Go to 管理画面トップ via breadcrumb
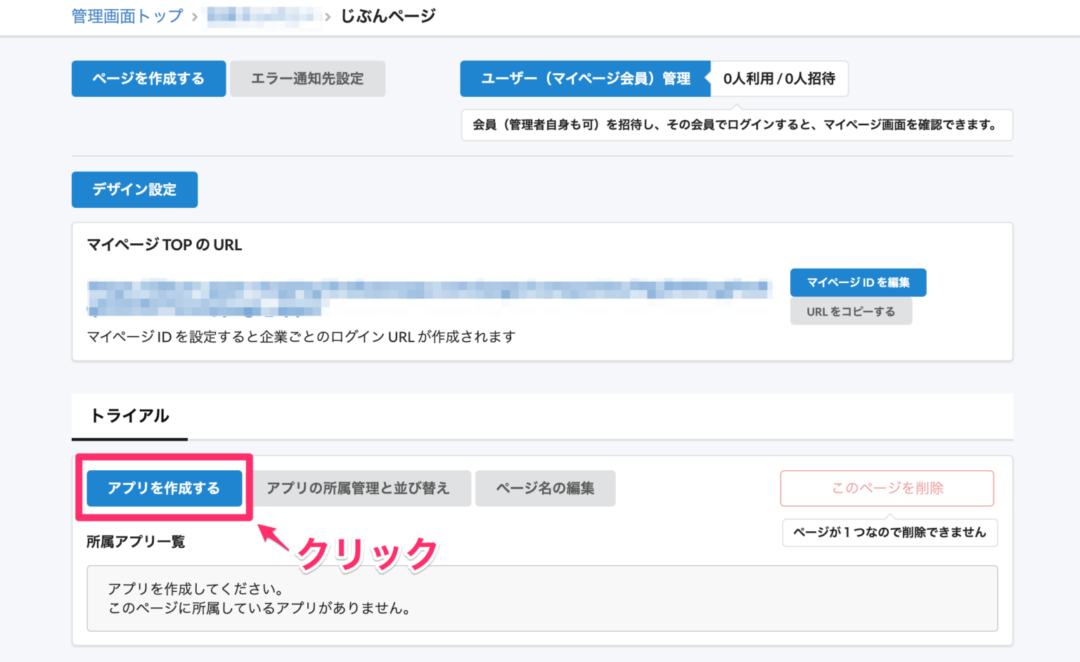The width and height of the screenshot is (1080, 662). (x=127, y=16)
